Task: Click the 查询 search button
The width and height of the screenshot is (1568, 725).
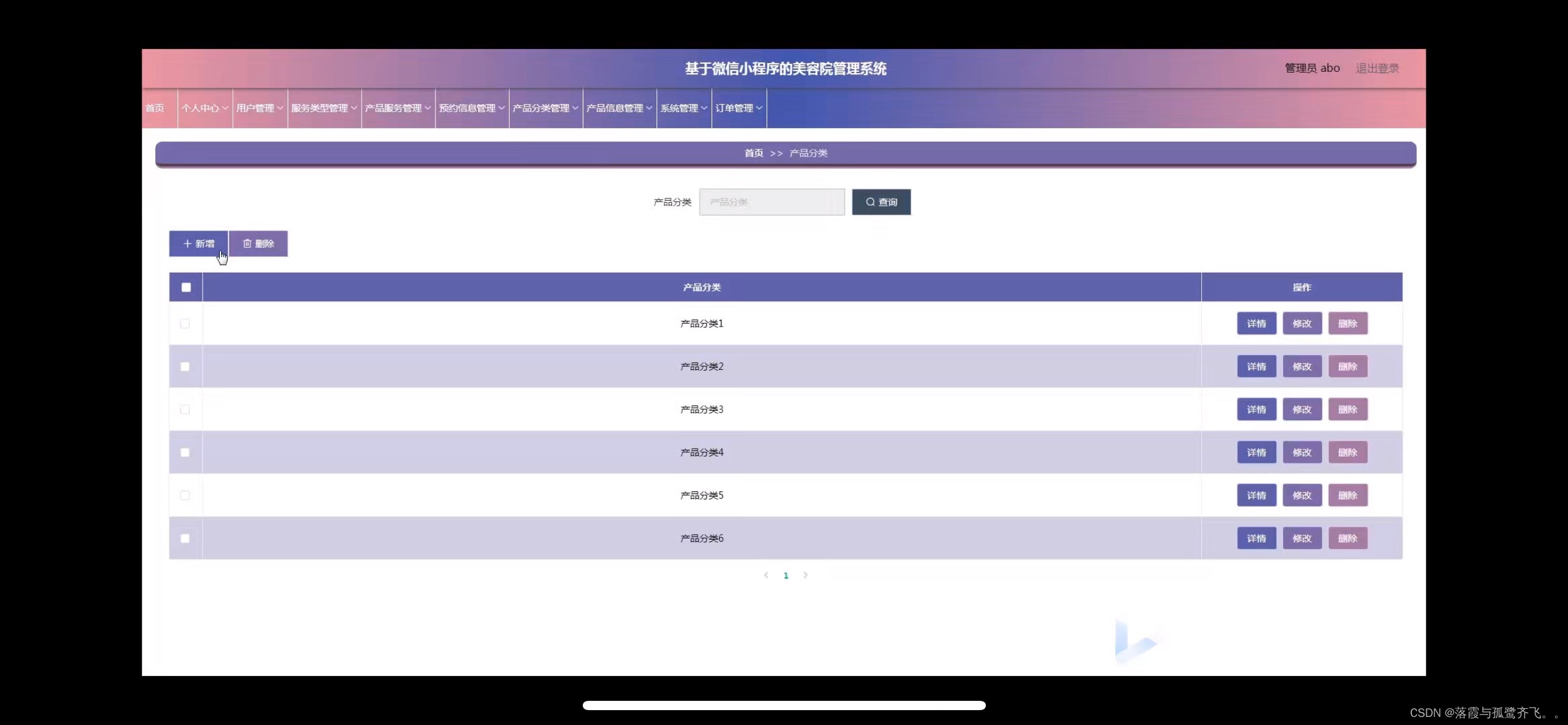Action: [881, 202]
